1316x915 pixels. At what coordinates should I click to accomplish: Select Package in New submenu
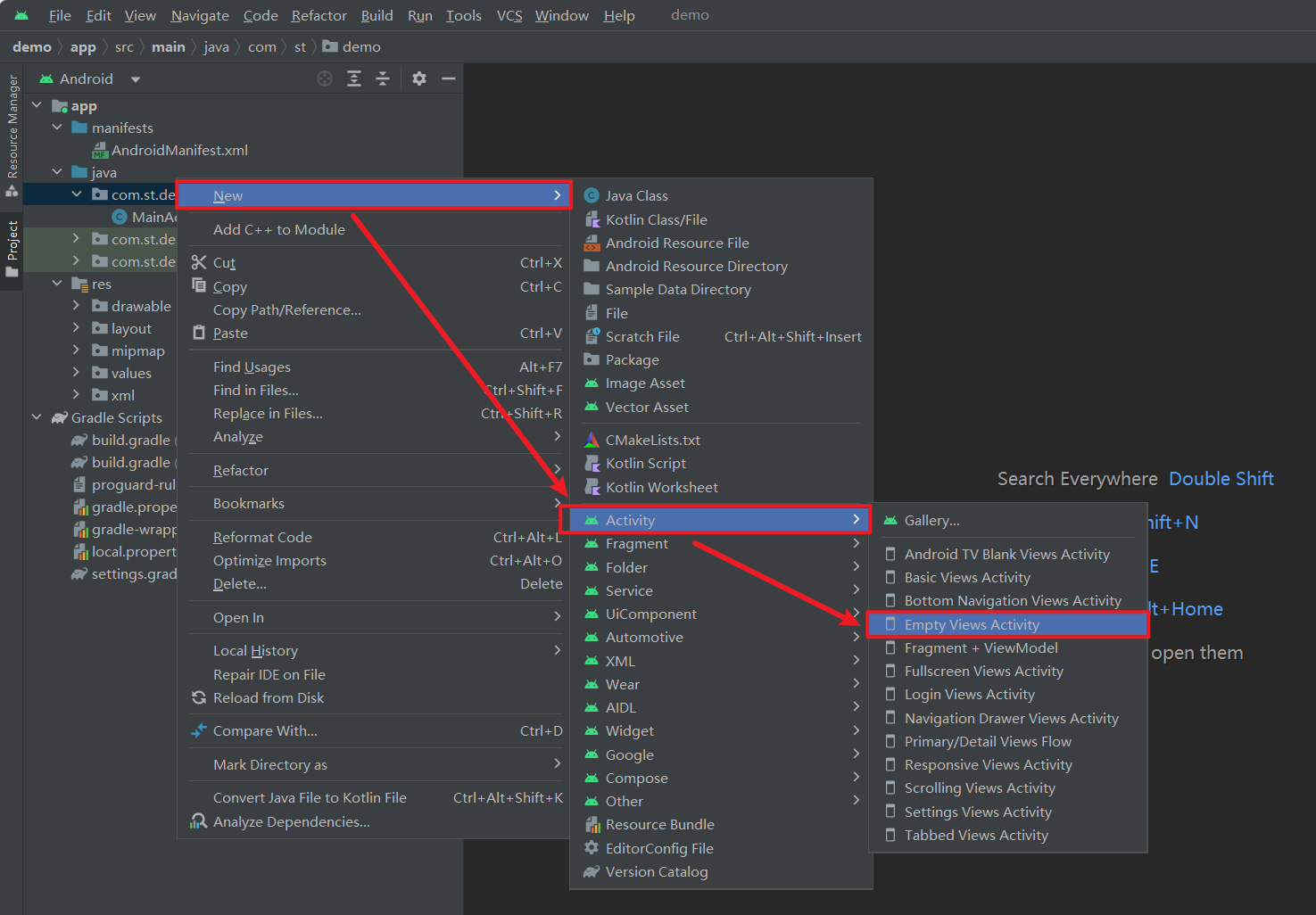click(721, 359)
